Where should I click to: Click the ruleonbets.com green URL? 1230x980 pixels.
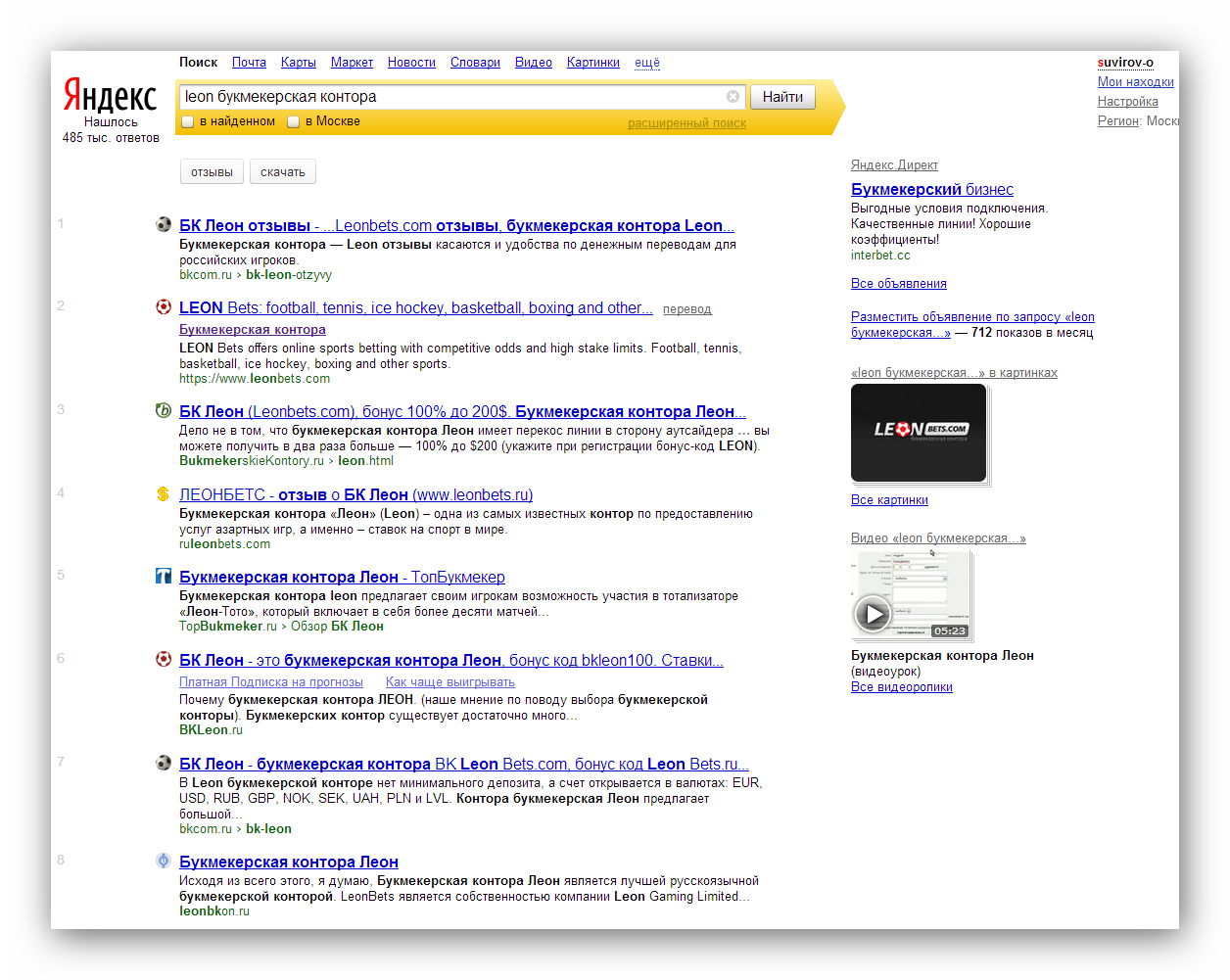pyautogui.click(x=224, y=544)
